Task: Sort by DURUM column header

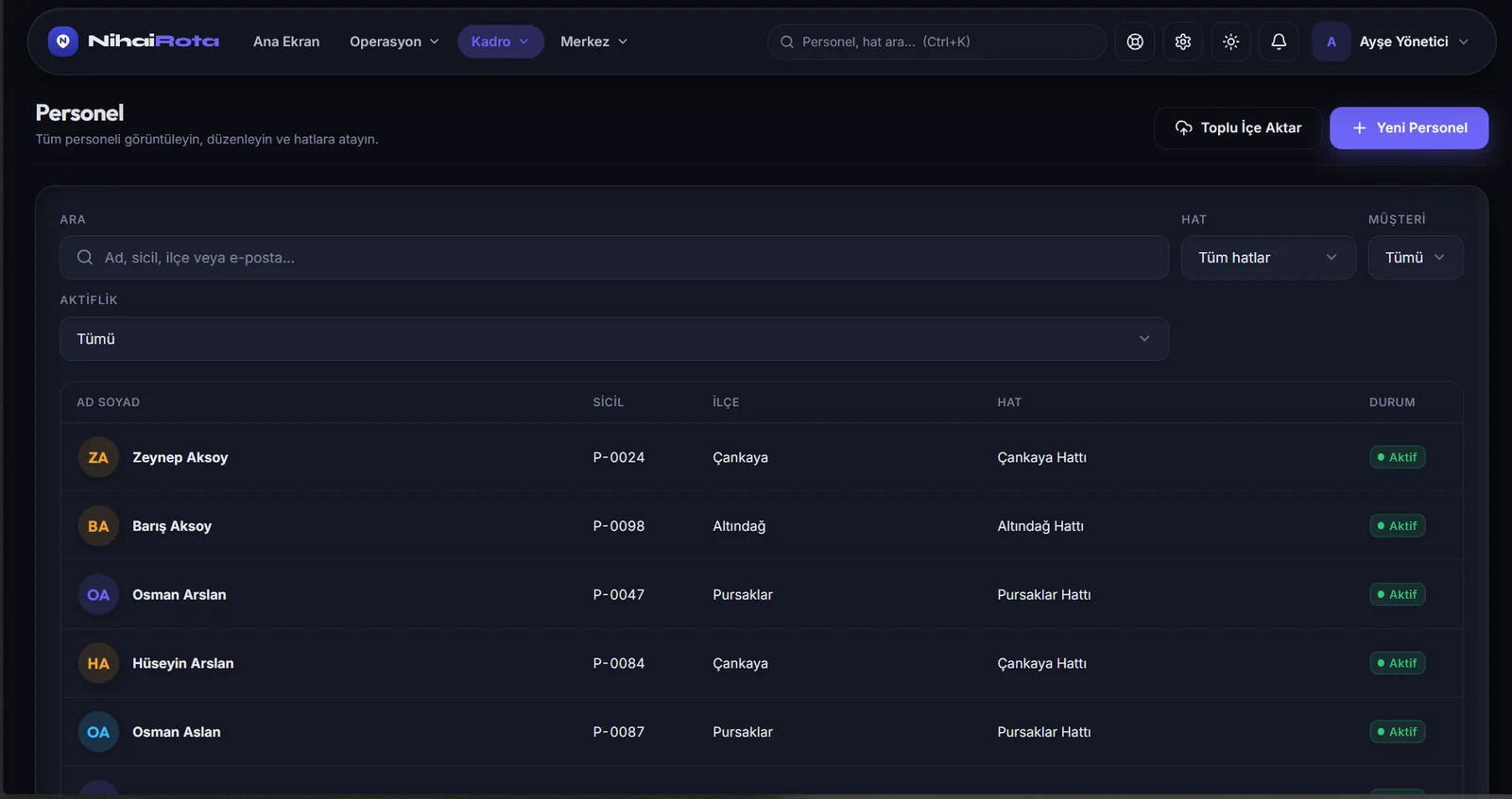Action: pos(1392,402)
